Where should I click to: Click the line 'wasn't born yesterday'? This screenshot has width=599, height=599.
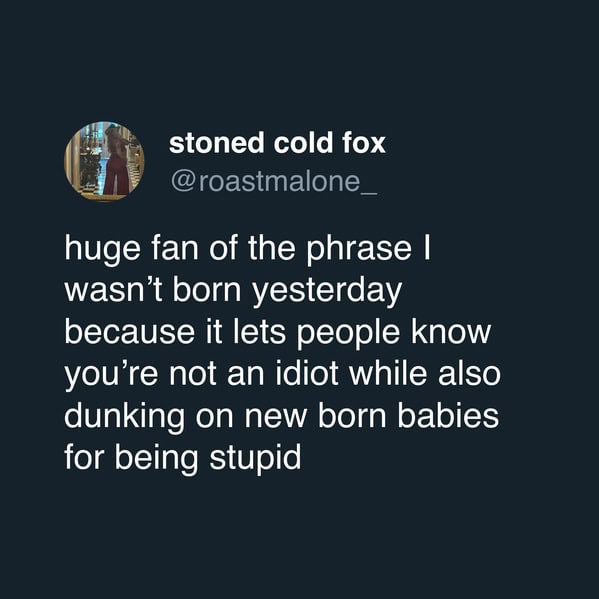tap(233, 290)
